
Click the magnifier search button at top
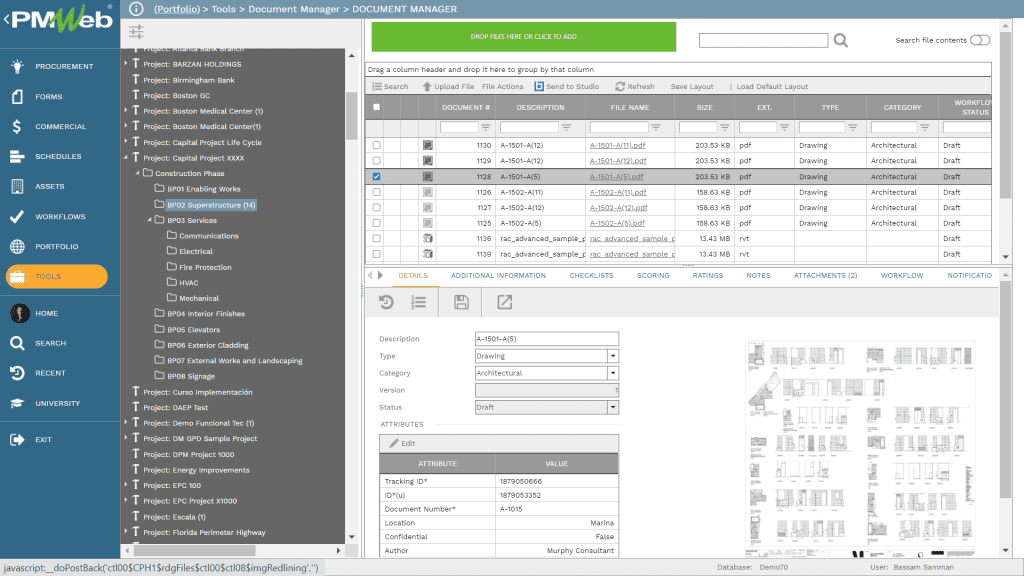[840, 40]
